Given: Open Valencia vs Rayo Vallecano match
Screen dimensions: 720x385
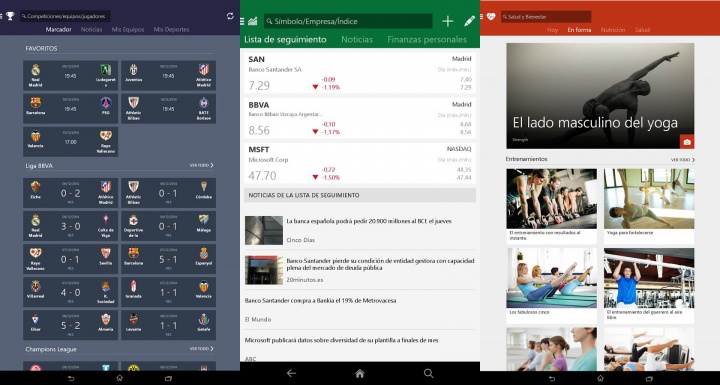Looking at the screenshot, I should click(x=70, y=142).
